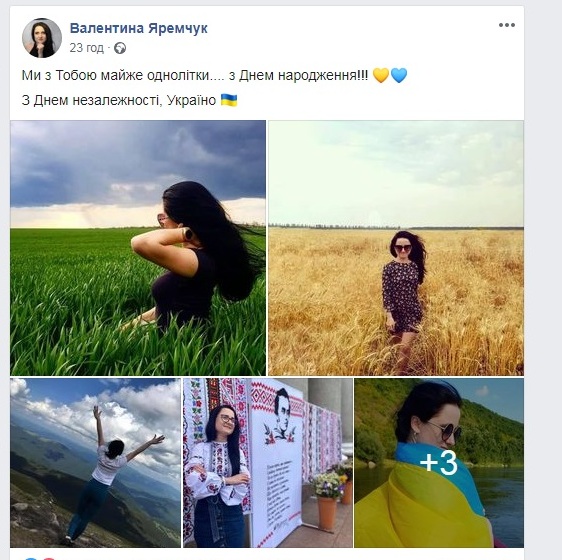
Task: Open the embroidered shirt vyshyvanka photo
Action: (268, 462)
